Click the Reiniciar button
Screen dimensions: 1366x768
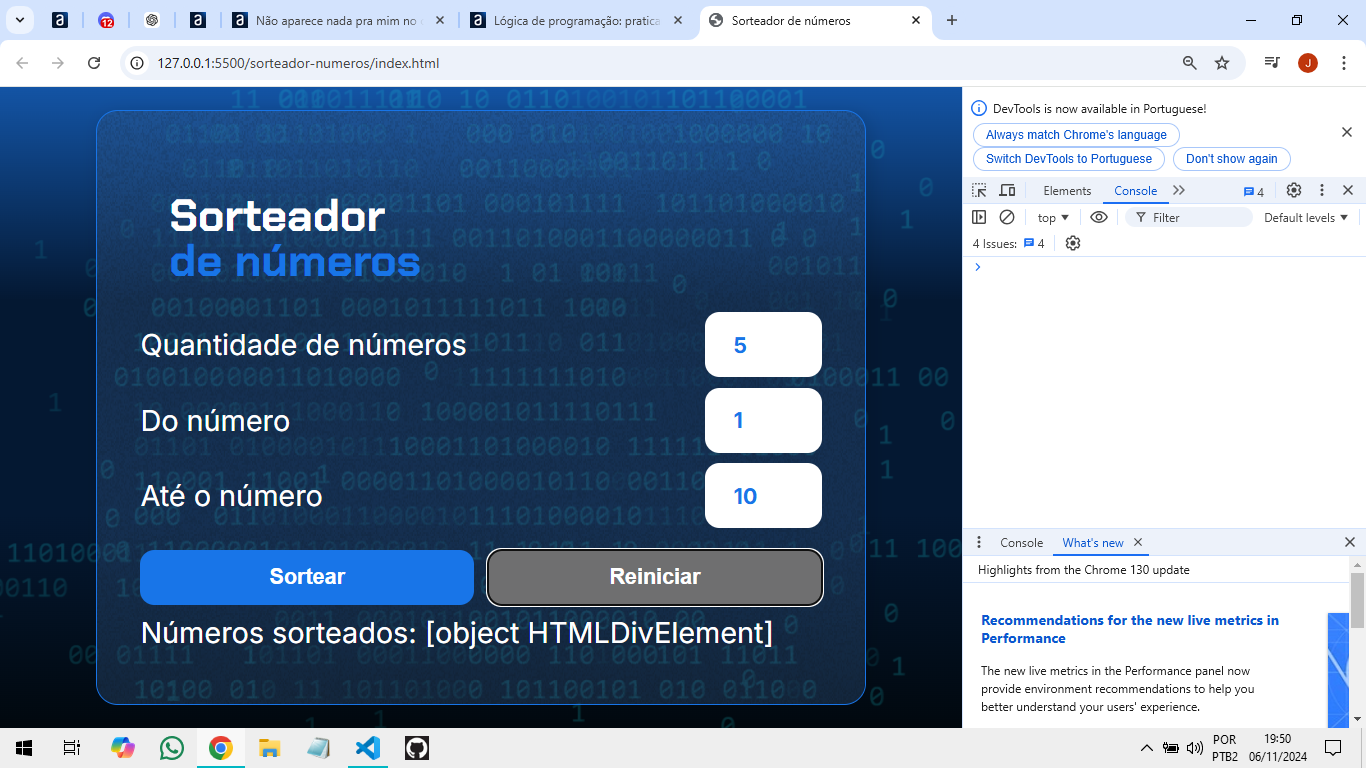[x=655, y=577]
